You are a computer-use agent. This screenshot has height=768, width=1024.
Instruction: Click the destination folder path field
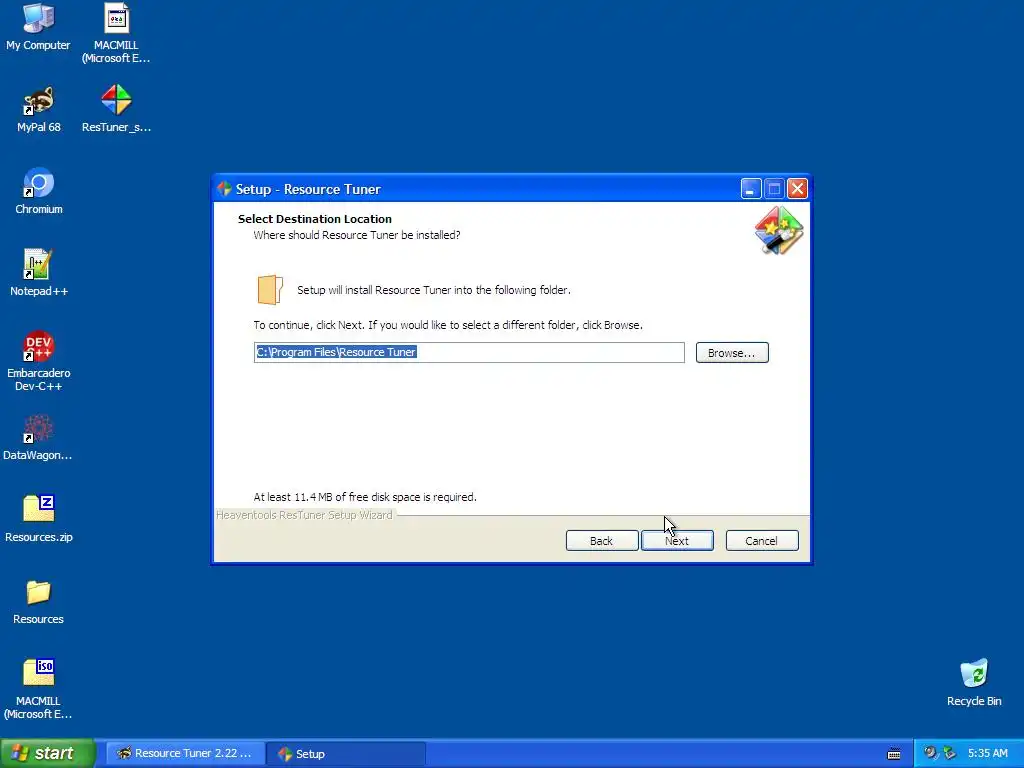[469, 352]
